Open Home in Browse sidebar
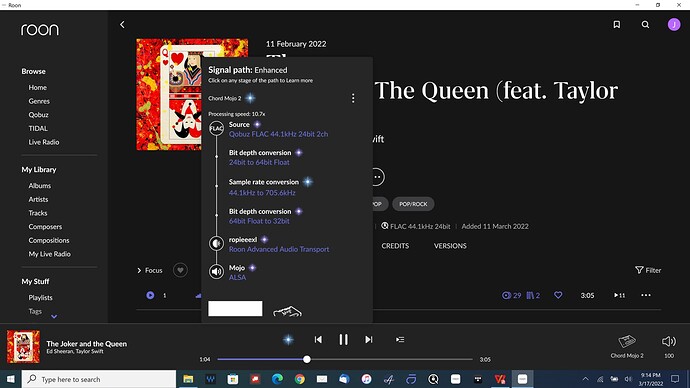 37,88
